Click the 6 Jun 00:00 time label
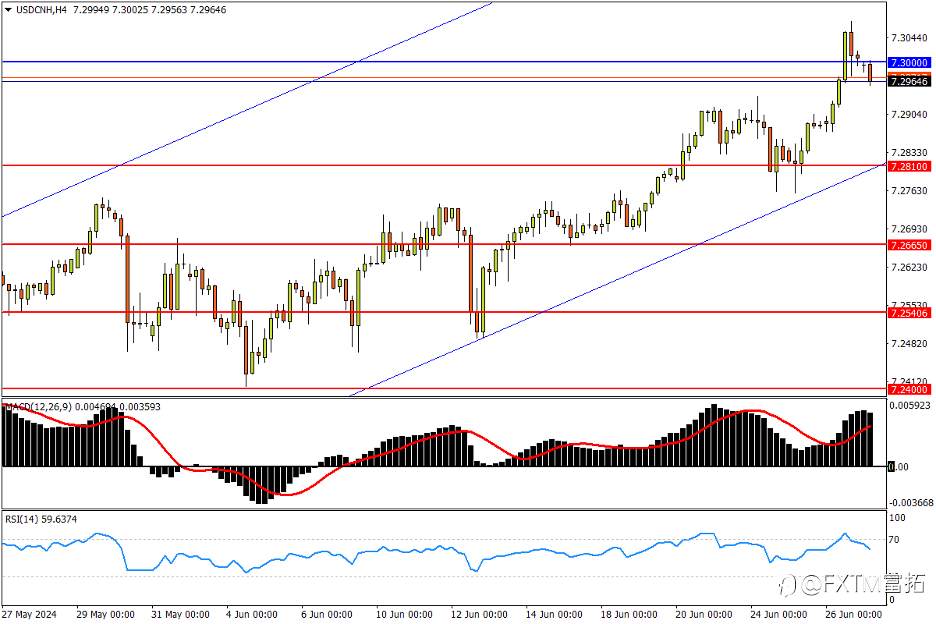Screen dimensions: 936x624 coord(327,614)
